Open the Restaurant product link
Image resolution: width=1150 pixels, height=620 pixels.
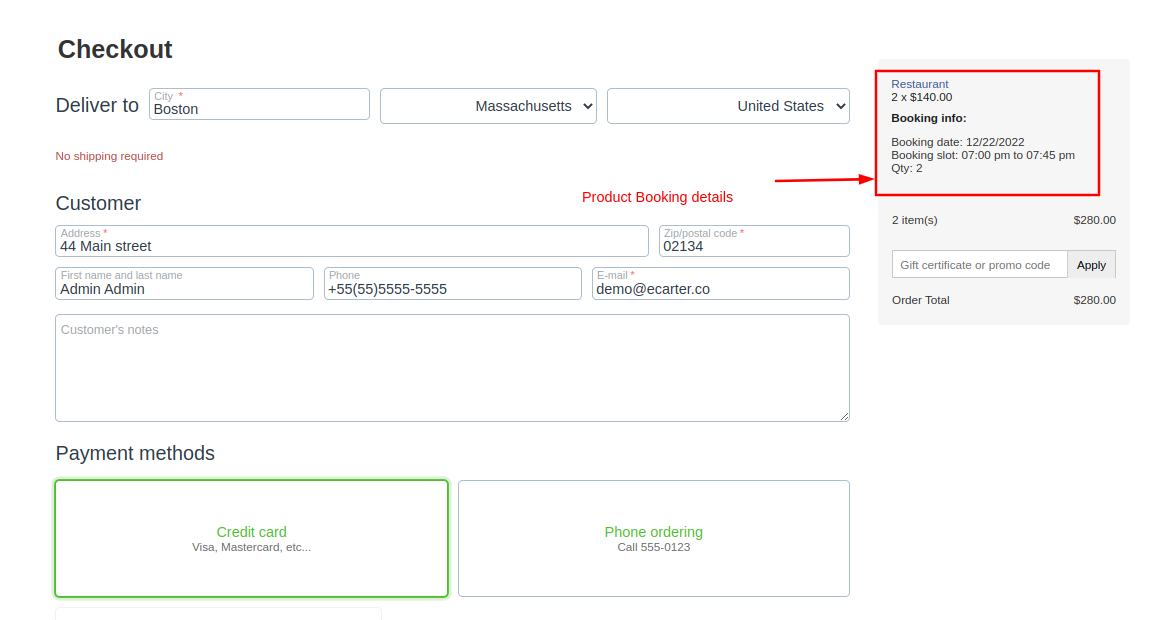click(919, 84)
